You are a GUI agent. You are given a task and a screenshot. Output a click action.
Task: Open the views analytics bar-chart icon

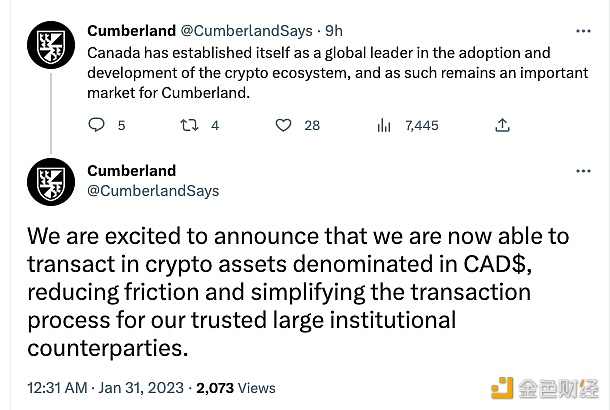(x=384, y=125)
